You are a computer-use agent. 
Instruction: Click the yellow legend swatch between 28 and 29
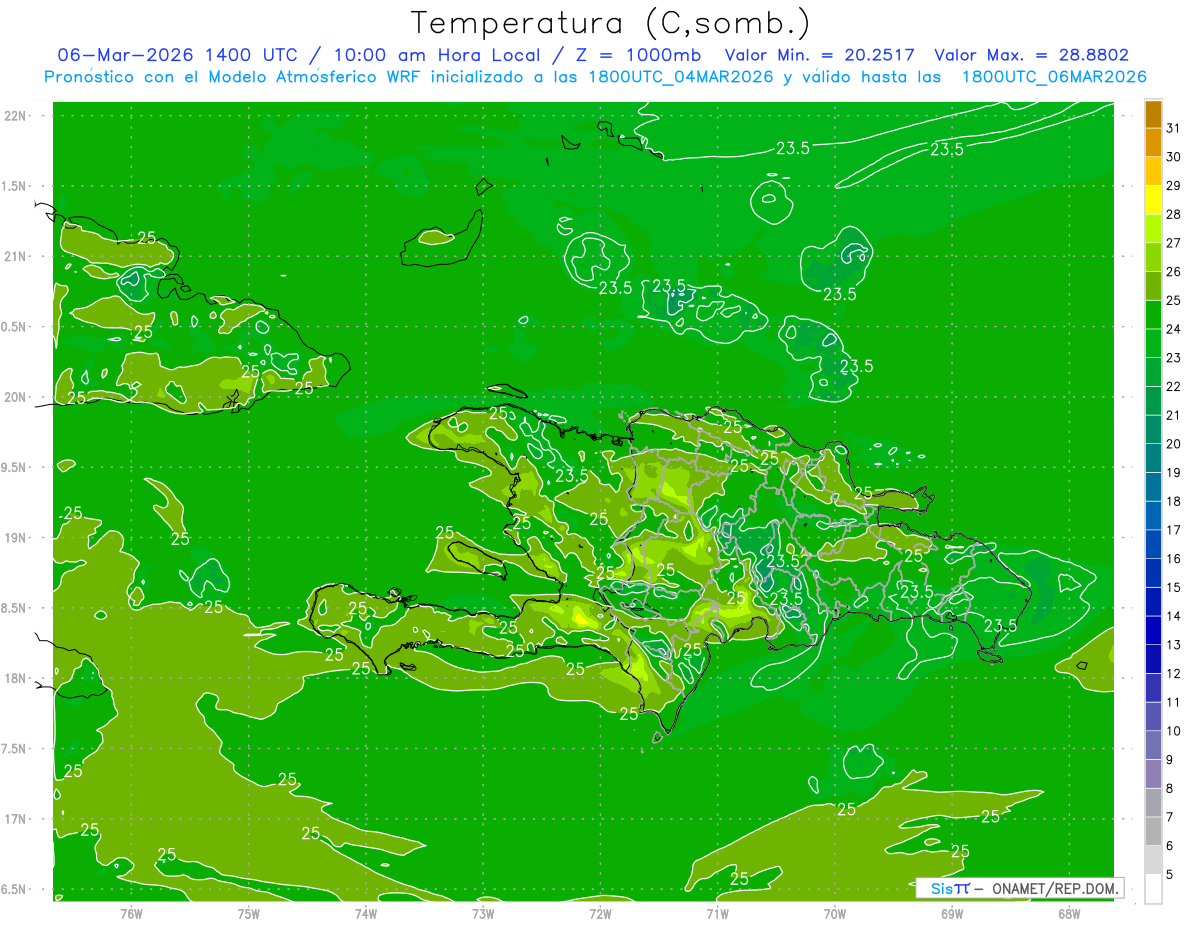(1153, 200)
